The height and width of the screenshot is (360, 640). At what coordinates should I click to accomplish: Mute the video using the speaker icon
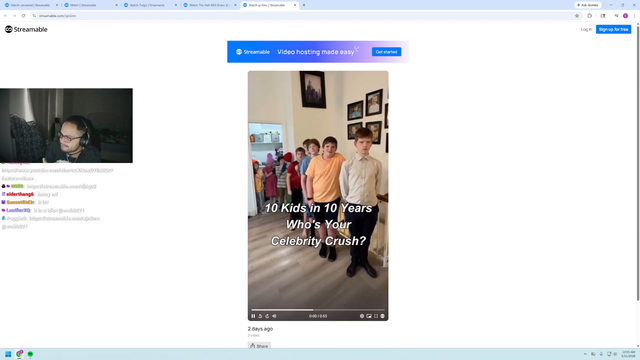(x=274, y=316)
